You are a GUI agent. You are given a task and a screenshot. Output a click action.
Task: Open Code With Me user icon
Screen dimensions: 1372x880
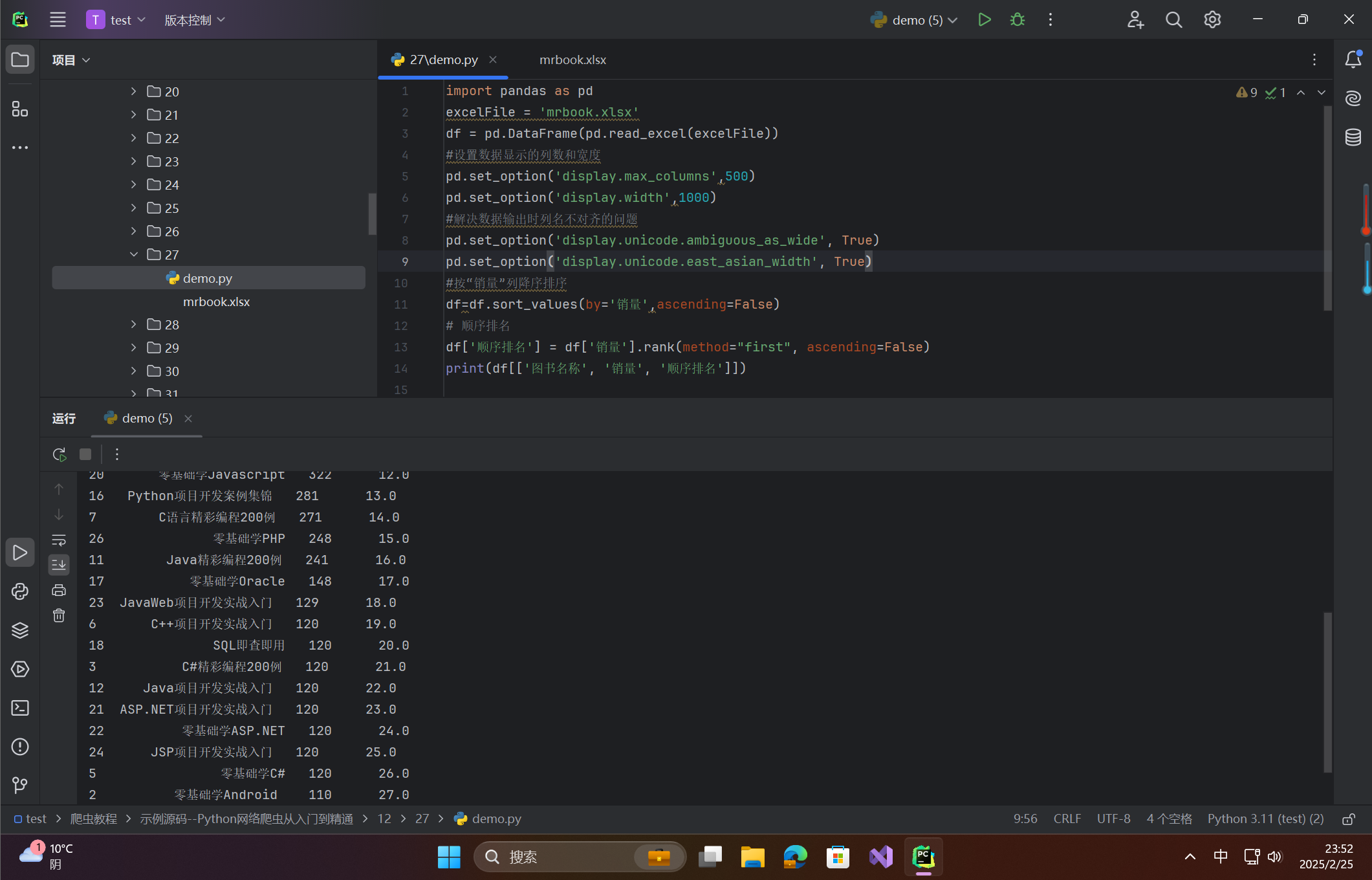click(1135, 19)
